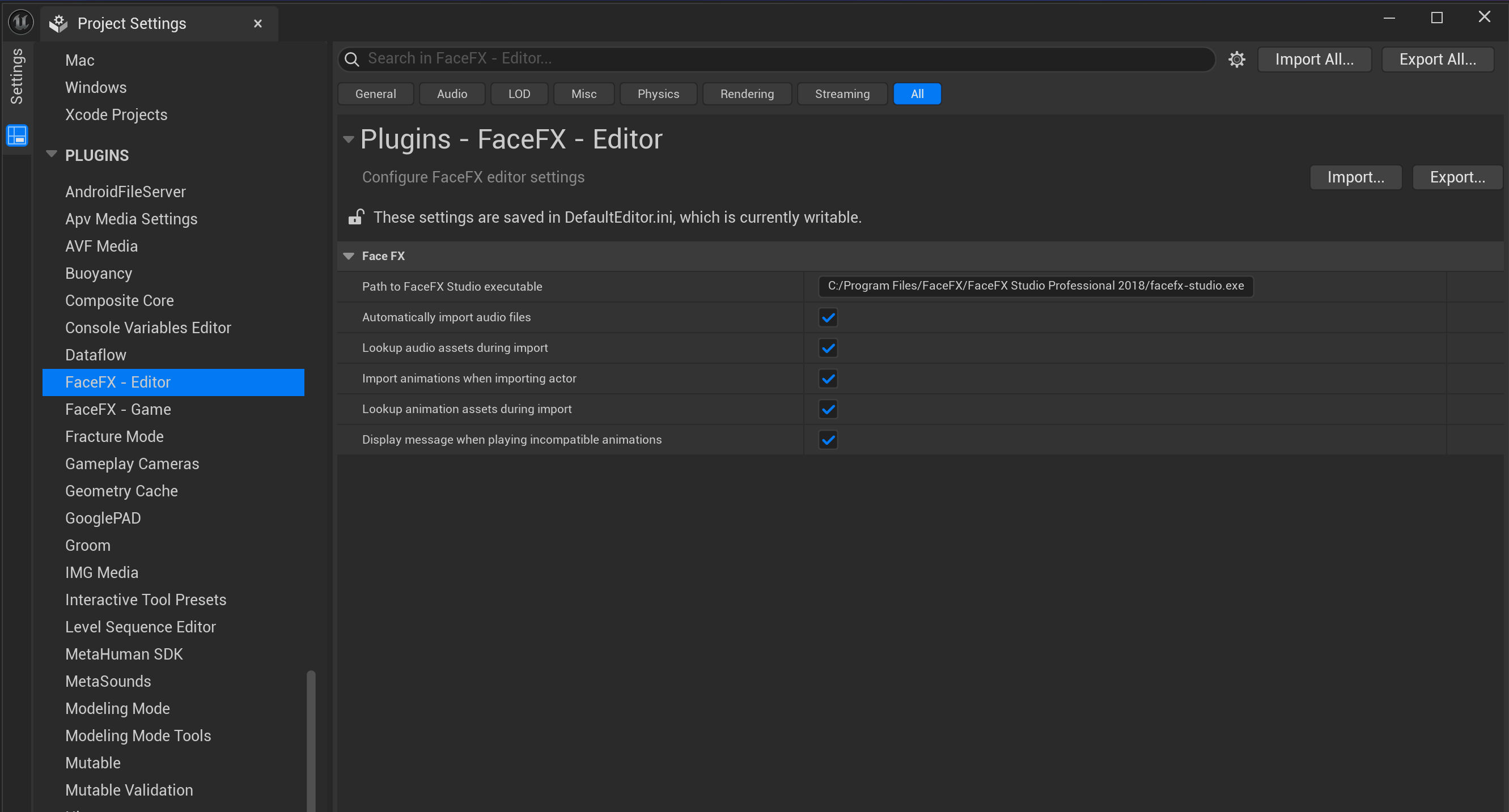Click the Export... button
1509x812 pixels.
point(1457,177)
